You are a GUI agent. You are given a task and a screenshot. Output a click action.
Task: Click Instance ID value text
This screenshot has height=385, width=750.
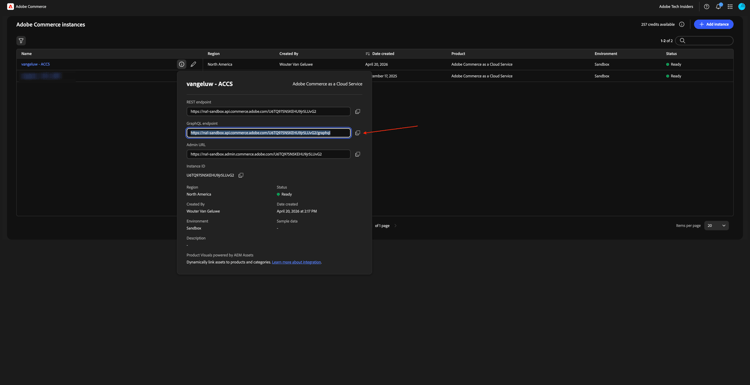210,176
